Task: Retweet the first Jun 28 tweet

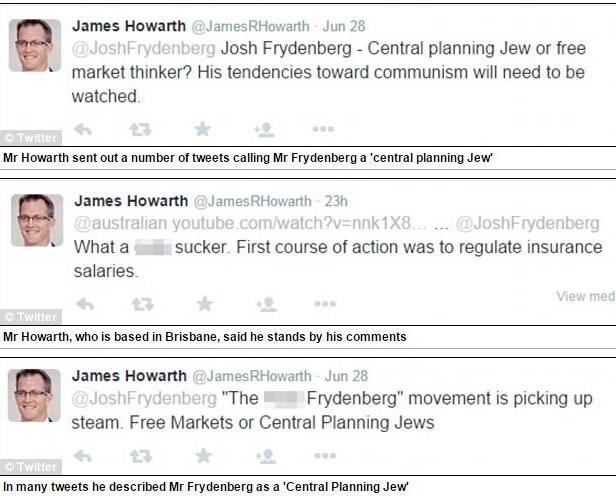Action: (x=140, y=129)
